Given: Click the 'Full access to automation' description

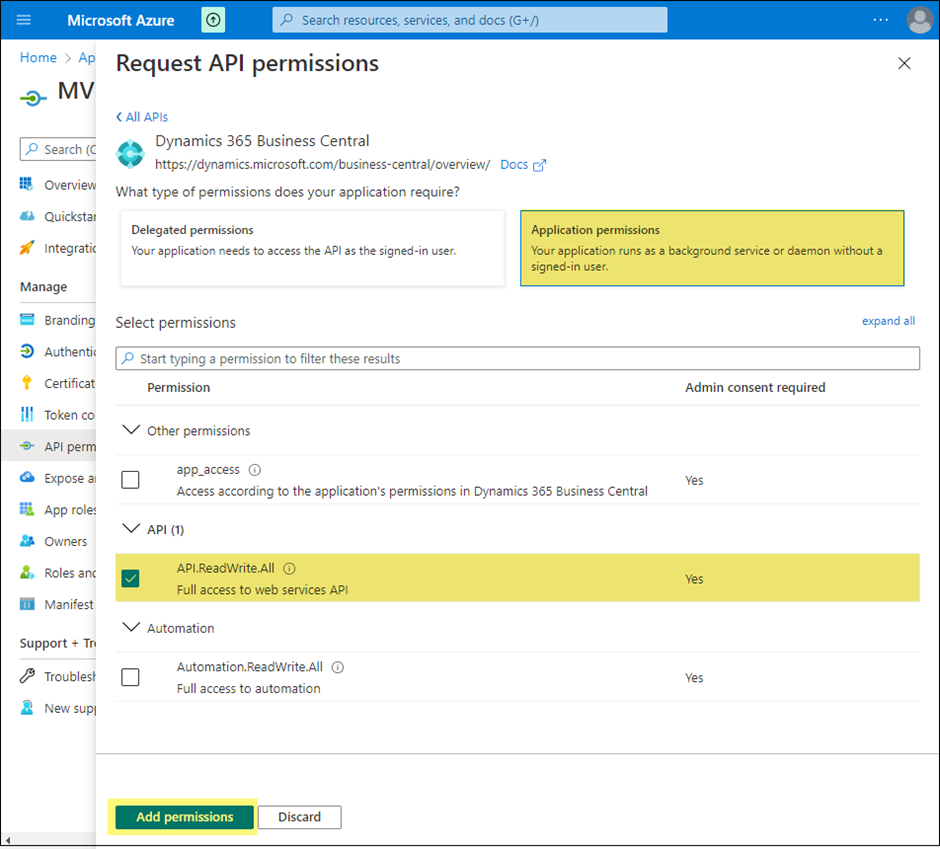Looking at the screenshot, I should pos(249,688).
